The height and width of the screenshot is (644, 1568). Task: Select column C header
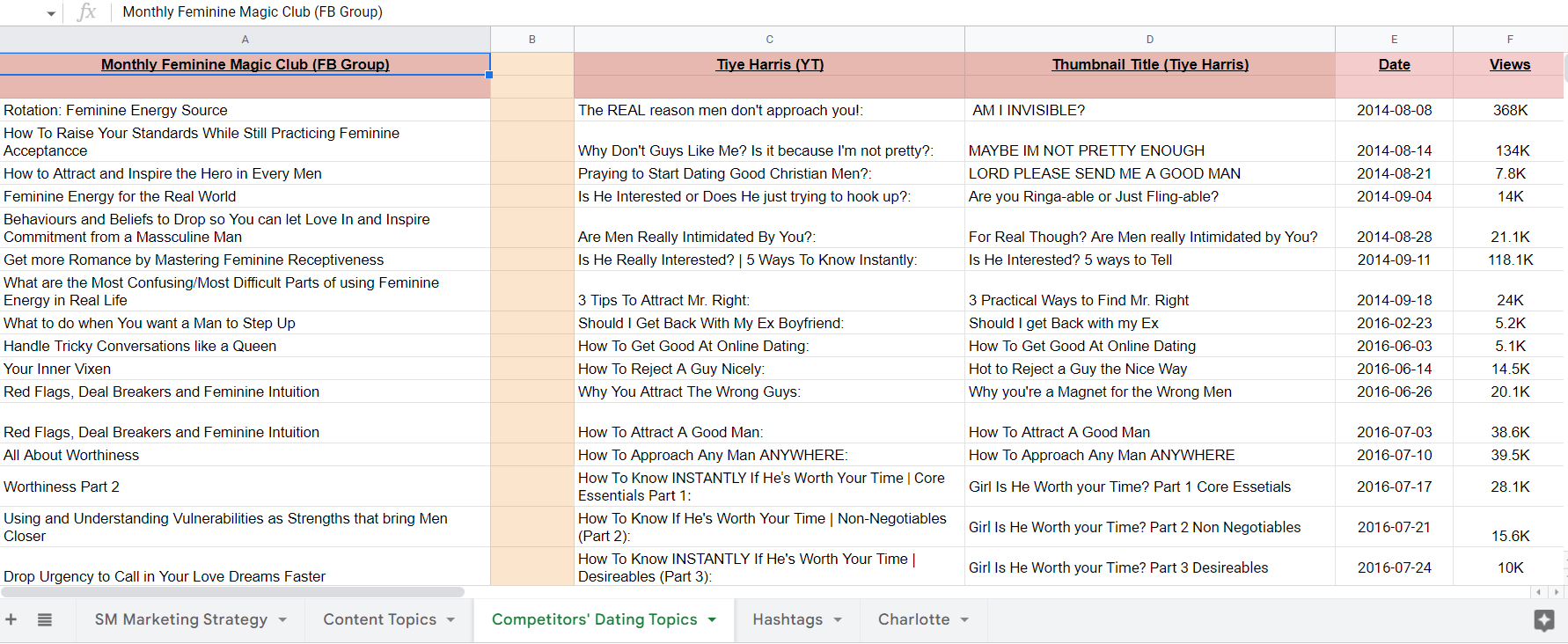[769, 40]
